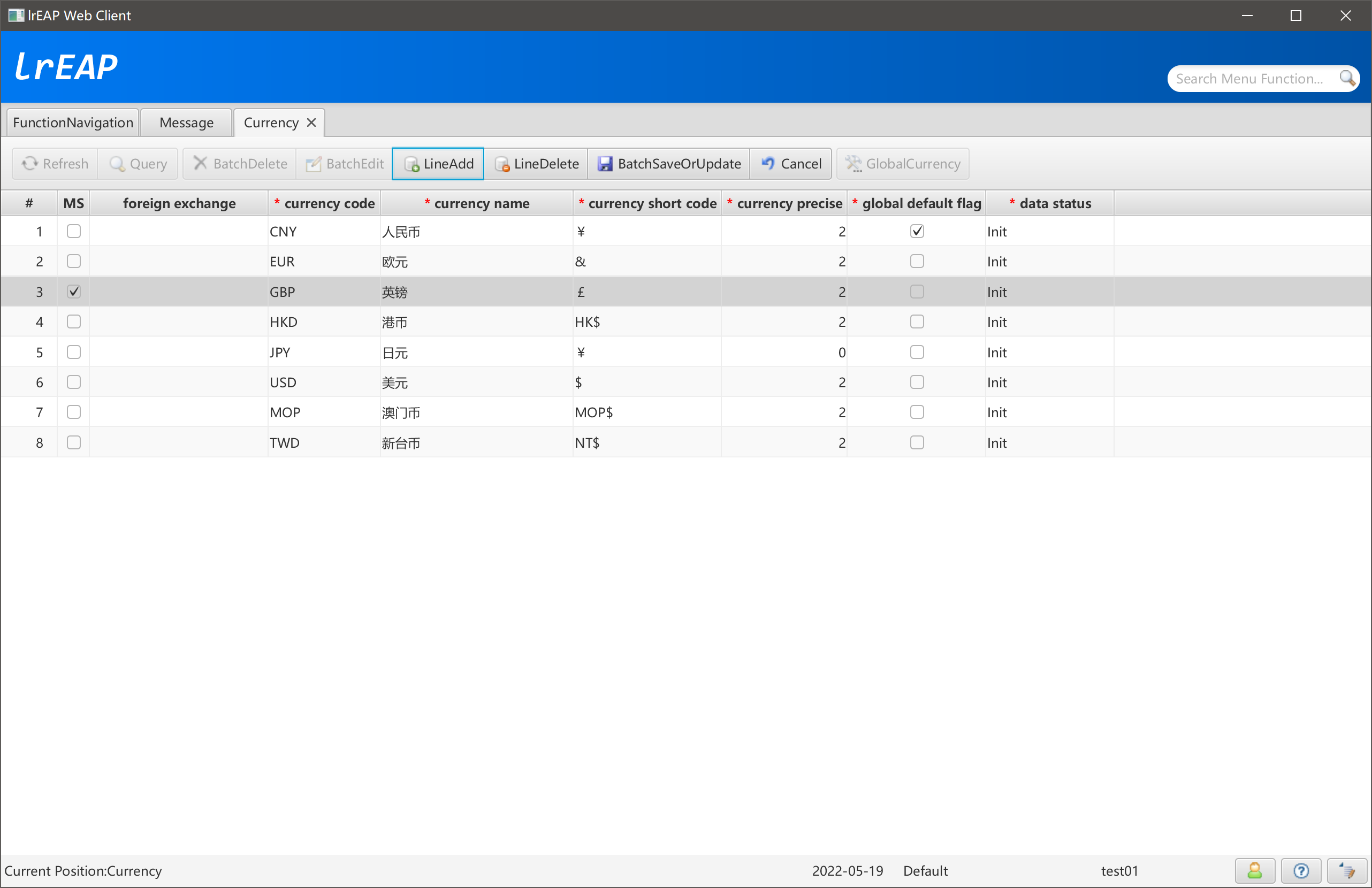Image resolution: width=1372 pixels, height=888 pixels.
Task: Open GlobalCurrency settings
Action: tap(903, 164)
